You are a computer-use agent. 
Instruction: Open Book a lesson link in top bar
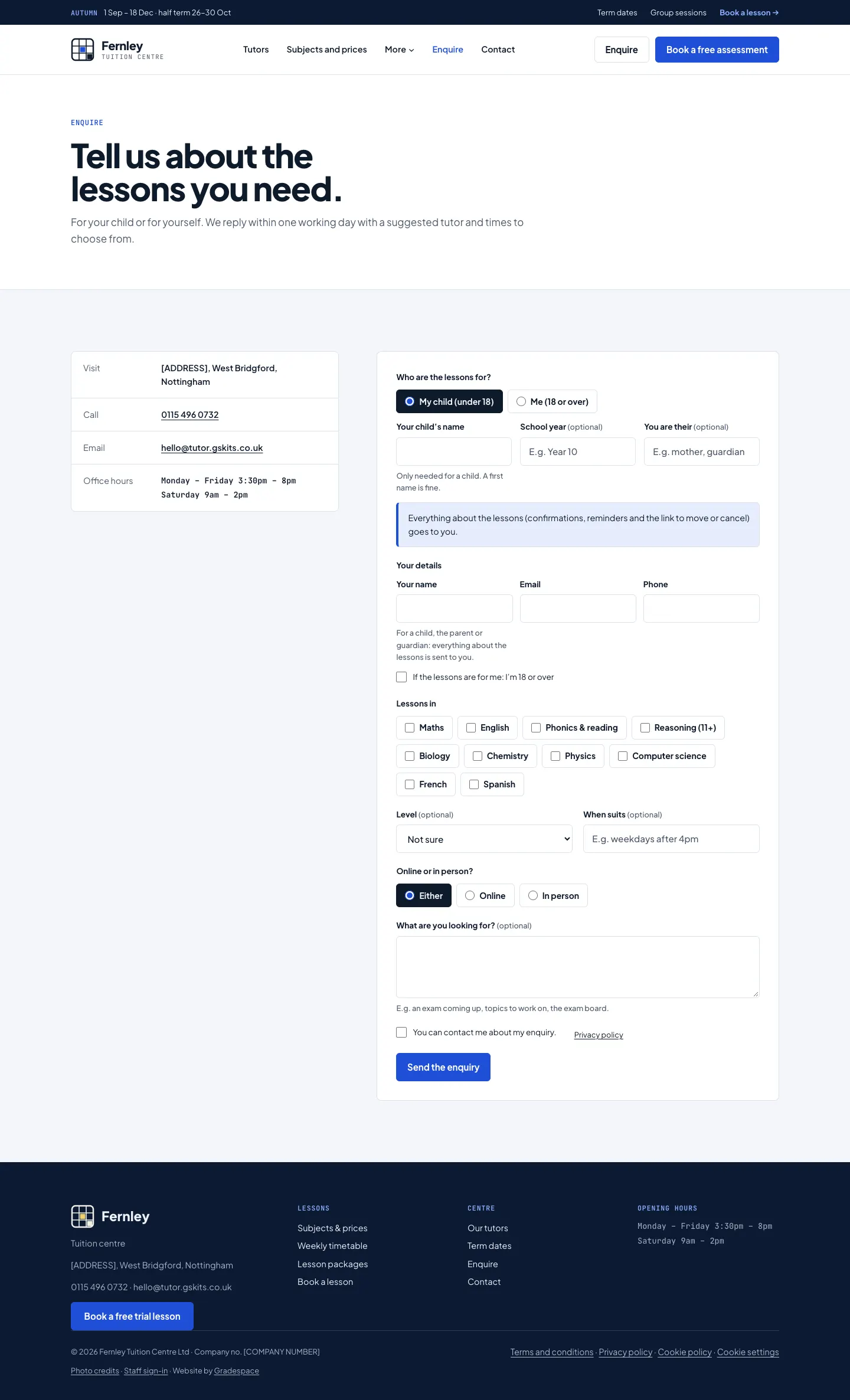coord(749,12)
